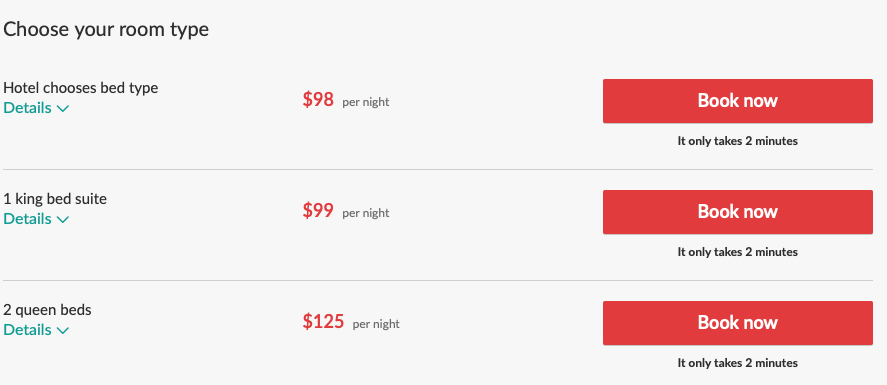887x385 pixels.
Task: Expand chevron arrow for 1 king bed suite
Action: tap(63, 219)
